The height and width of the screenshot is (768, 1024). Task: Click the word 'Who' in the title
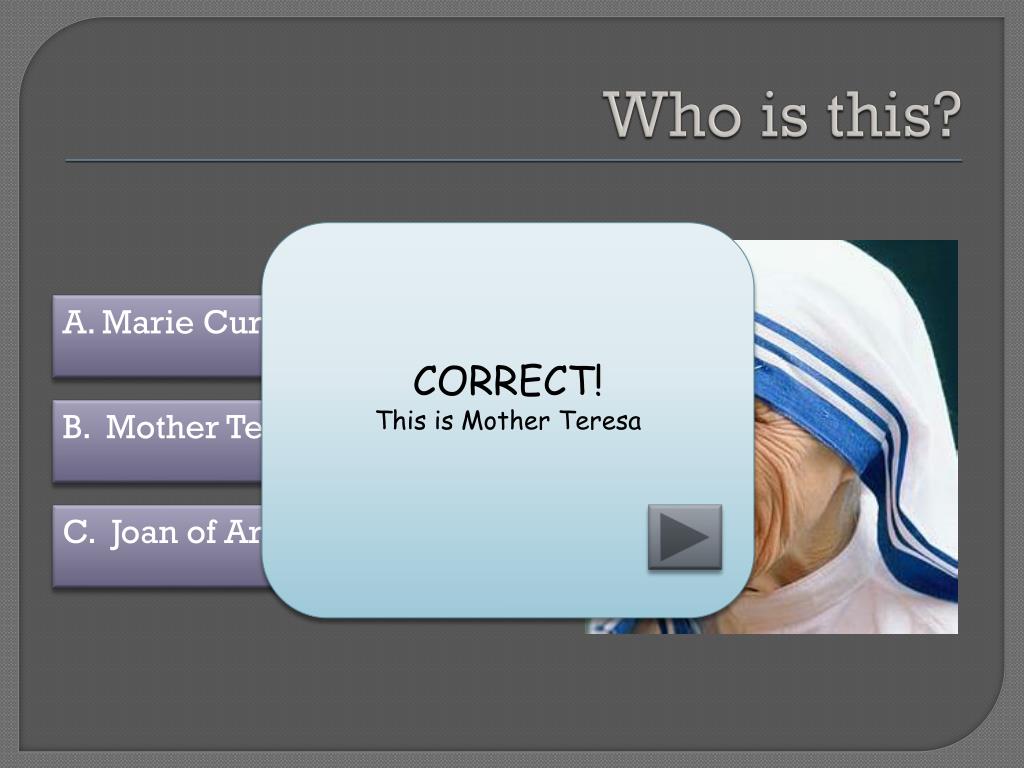pyautogui.click(x=673, y=115)
